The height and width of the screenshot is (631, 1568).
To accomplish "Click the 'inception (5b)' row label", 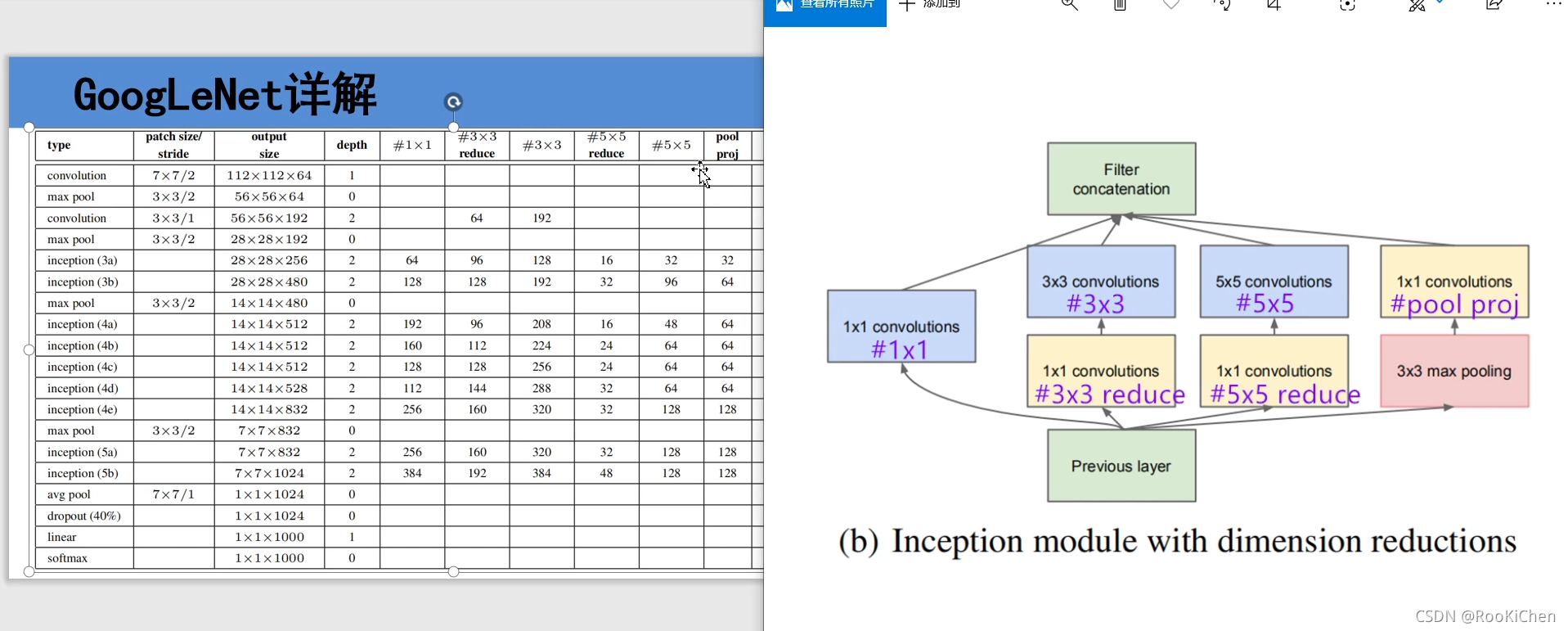I will [x=83, y=473].
